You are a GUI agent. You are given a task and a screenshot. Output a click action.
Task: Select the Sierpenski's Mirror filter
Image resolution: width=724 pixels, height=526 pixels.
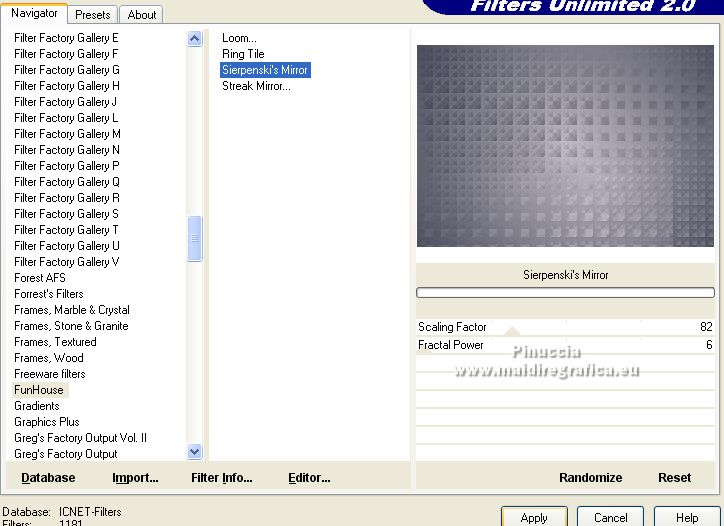coord(265,70)
